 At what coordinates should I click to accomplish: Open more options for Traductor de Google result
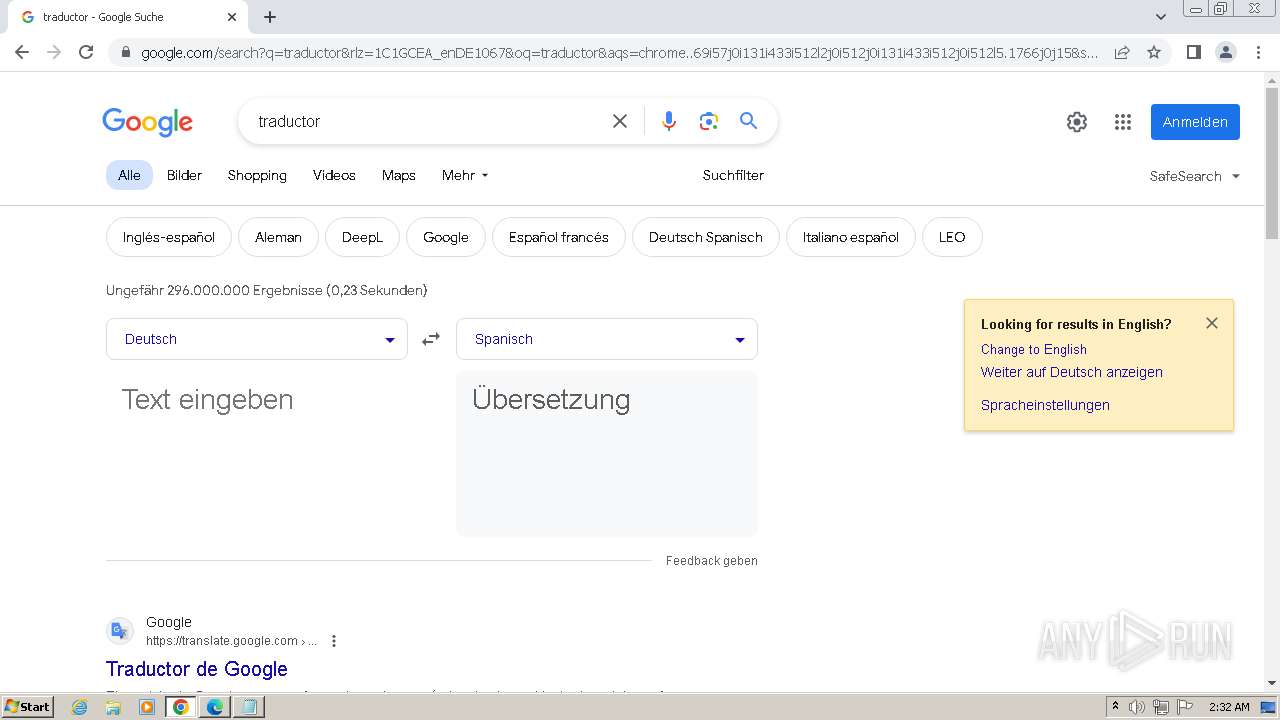tap(334, 641)
